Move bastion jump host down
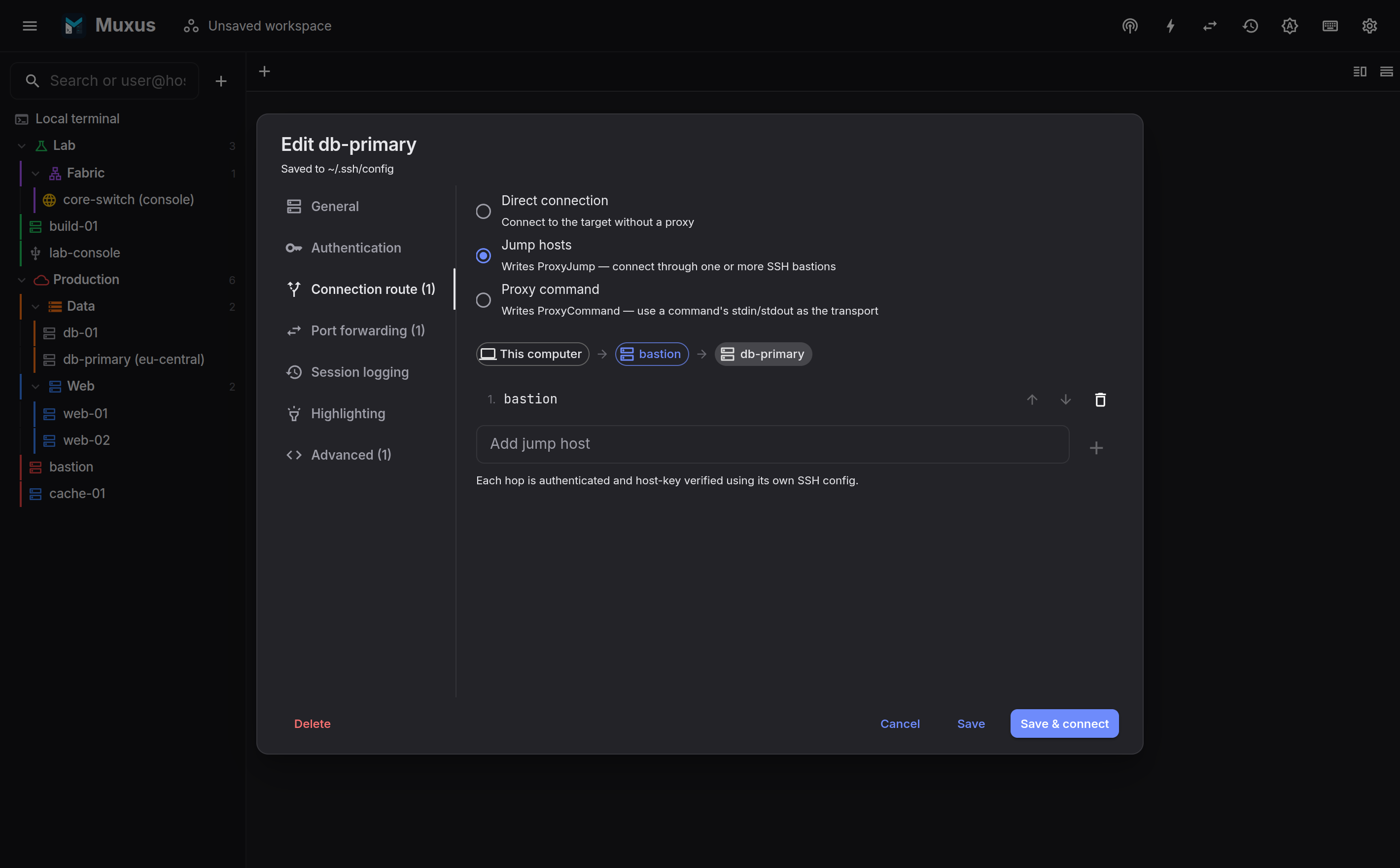Image resolution: width=1400 pixels, height=868 pixels. tap(1065, 399)
